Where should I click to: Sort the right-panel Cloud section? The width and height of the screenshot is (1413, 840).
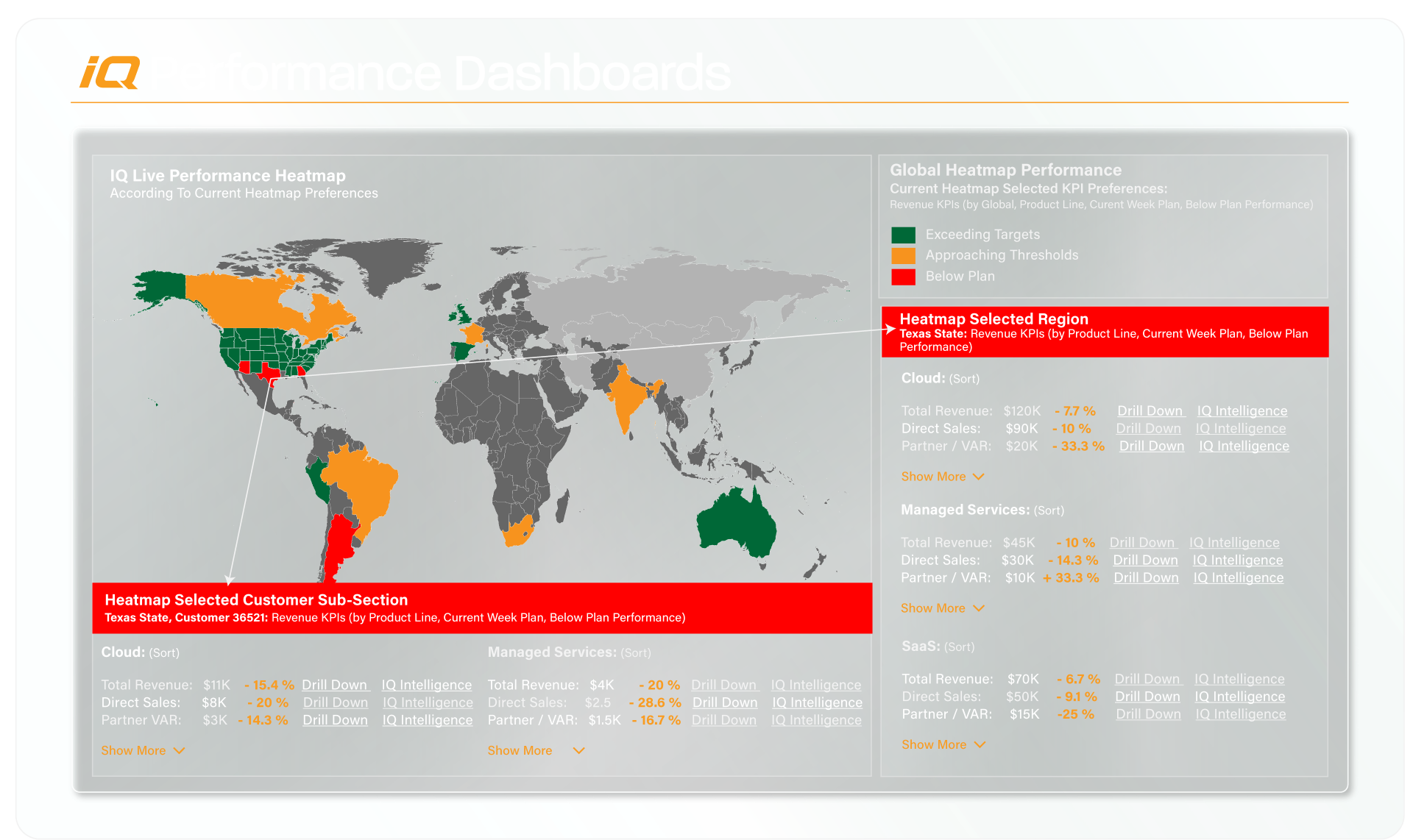coord(964,379)
